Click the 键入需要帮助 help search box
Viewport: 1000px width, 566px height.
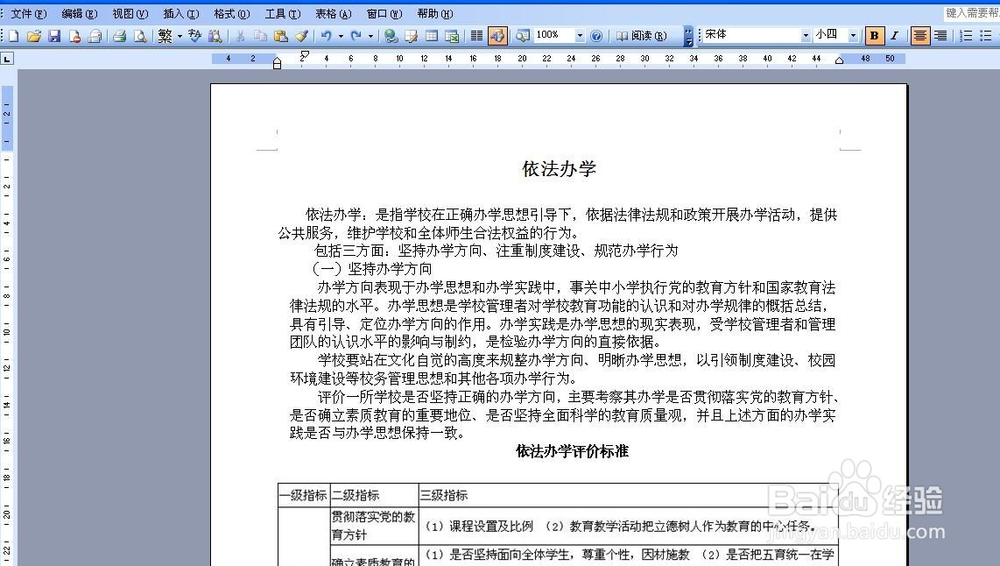(971, 13)
